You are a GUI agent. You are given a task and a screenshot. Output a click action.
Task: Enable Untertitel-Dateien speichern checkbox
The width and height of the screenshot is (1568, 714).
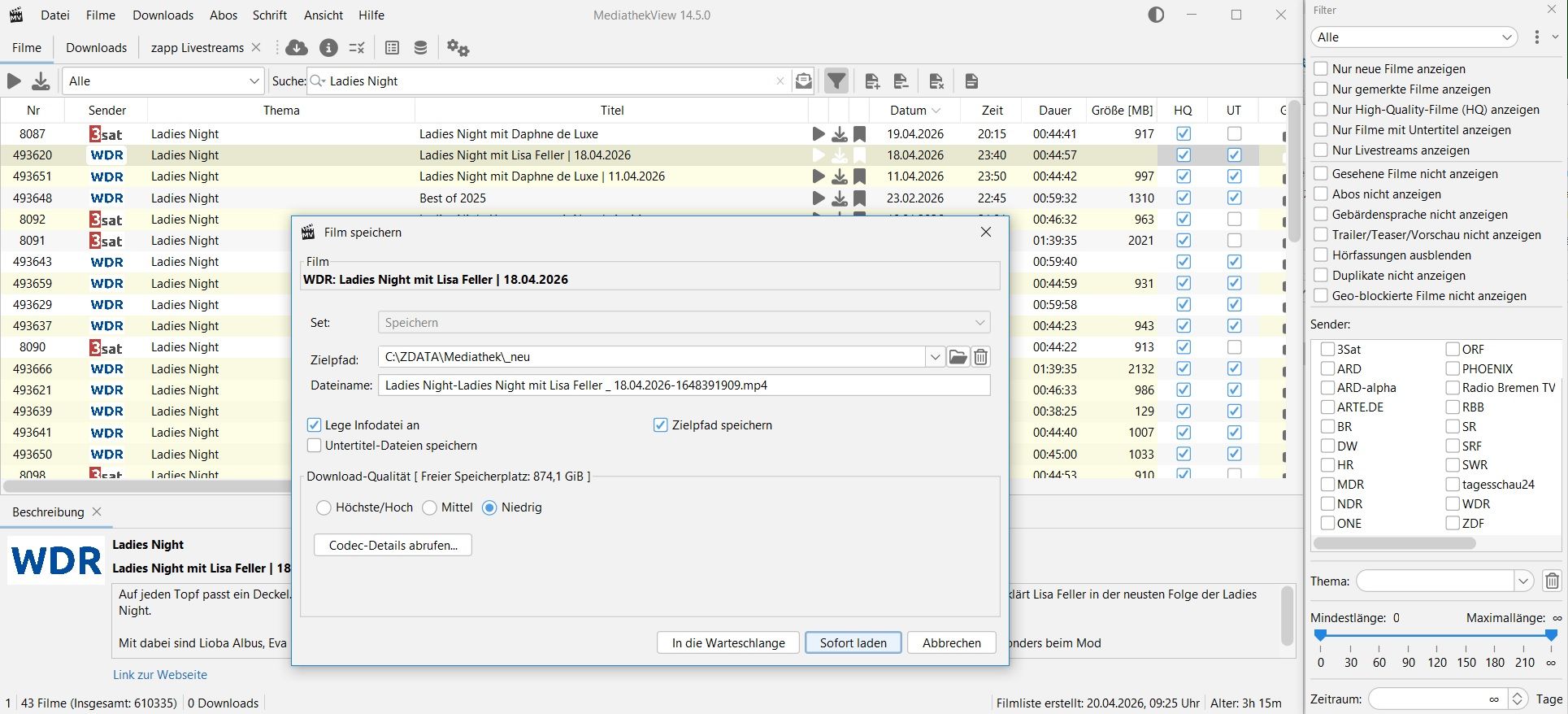click(315, 446)
